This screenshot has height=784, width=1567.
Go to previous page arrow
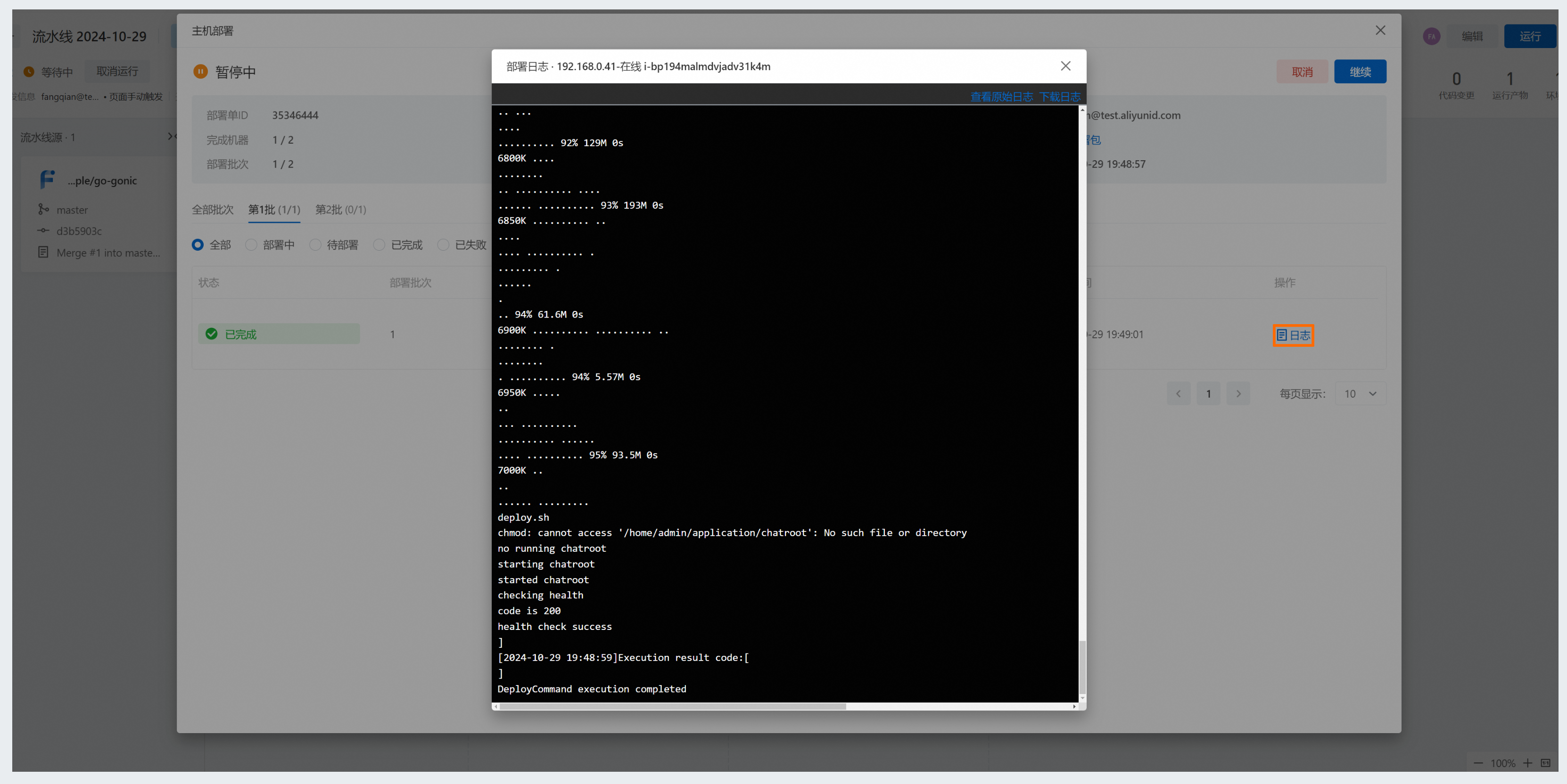[x=1178, y=394]
